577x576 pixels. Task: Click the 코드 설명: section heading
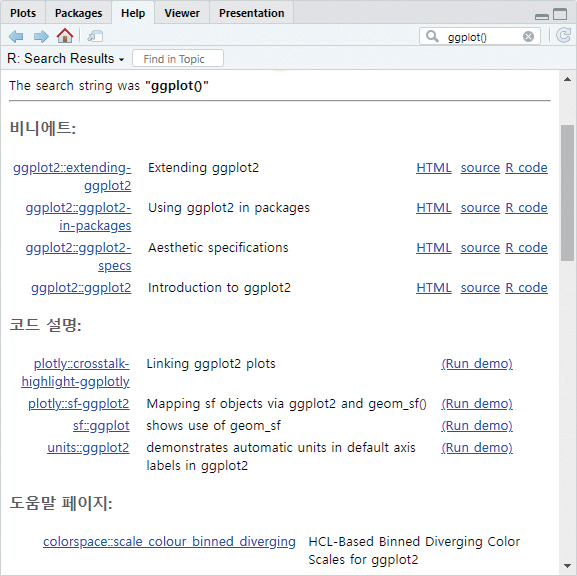(x=45, y=325)
